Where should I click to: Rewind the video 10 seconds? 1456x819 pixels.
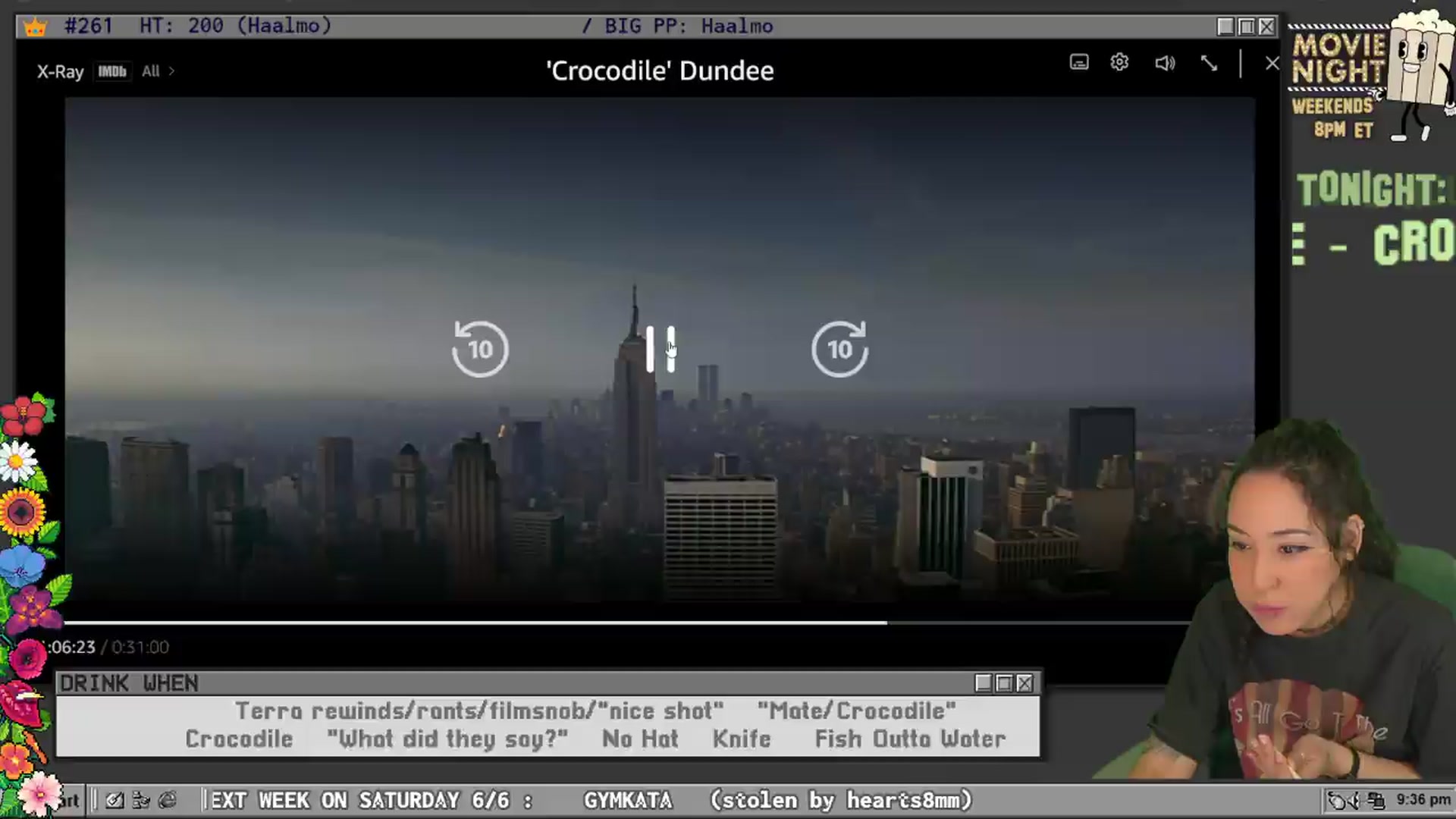click(480, 349)
